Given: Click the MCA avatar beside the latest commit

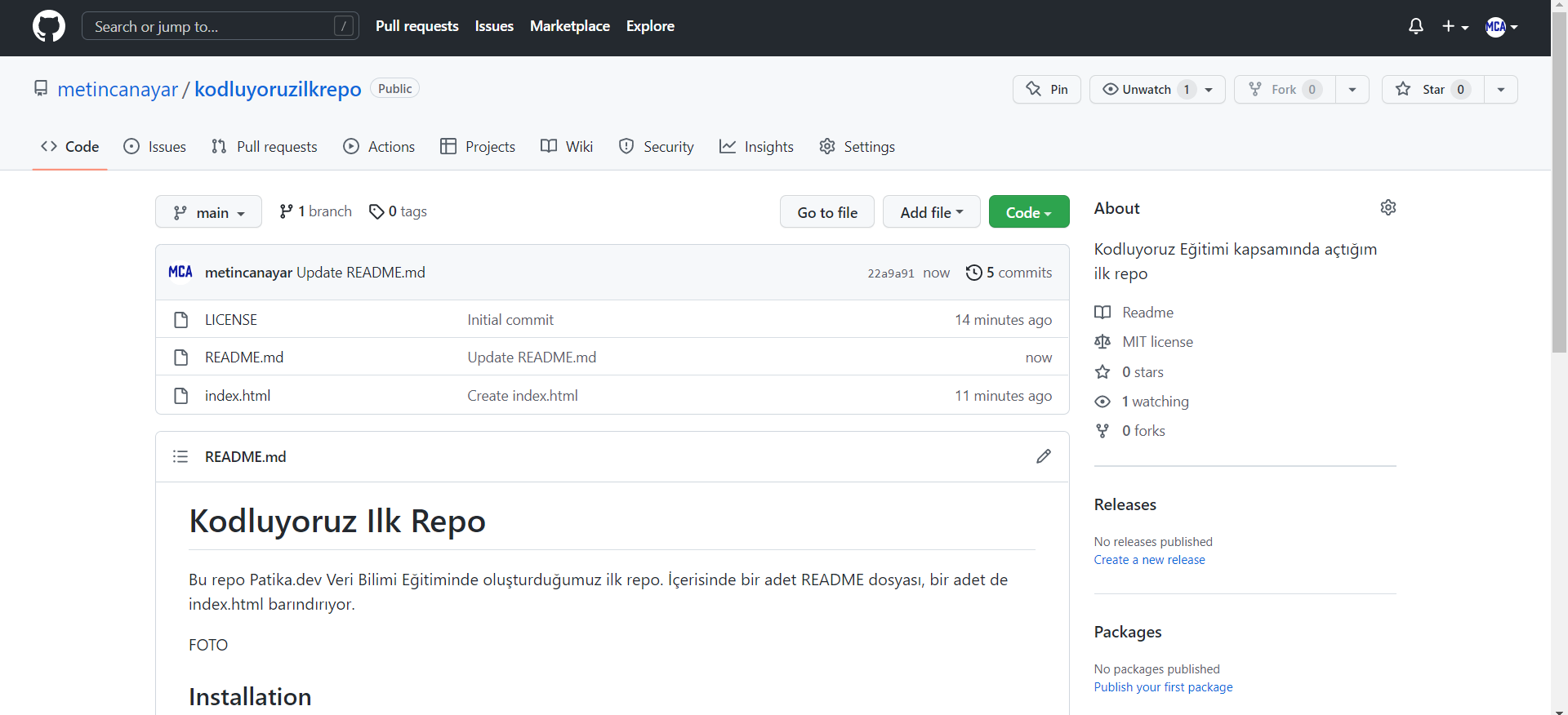Looking at the screenshot, I should pyautogui.click(x=180, y=272).
